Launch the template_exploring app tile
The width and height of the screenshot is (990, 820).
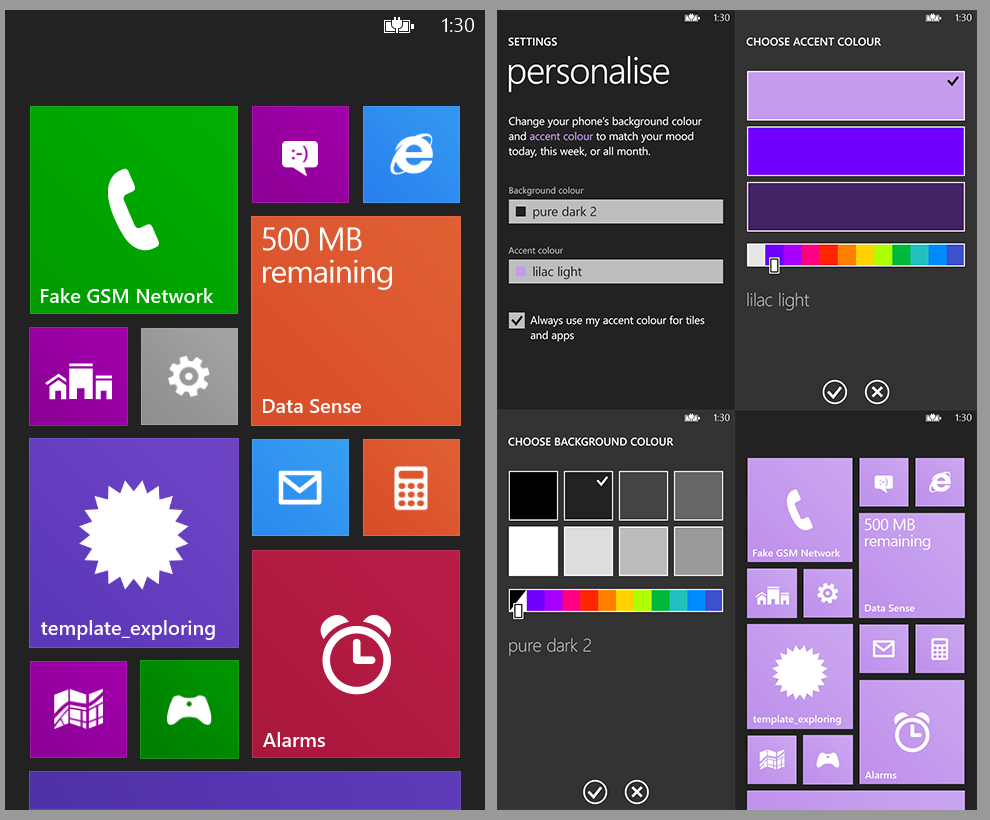pos(133,542)
